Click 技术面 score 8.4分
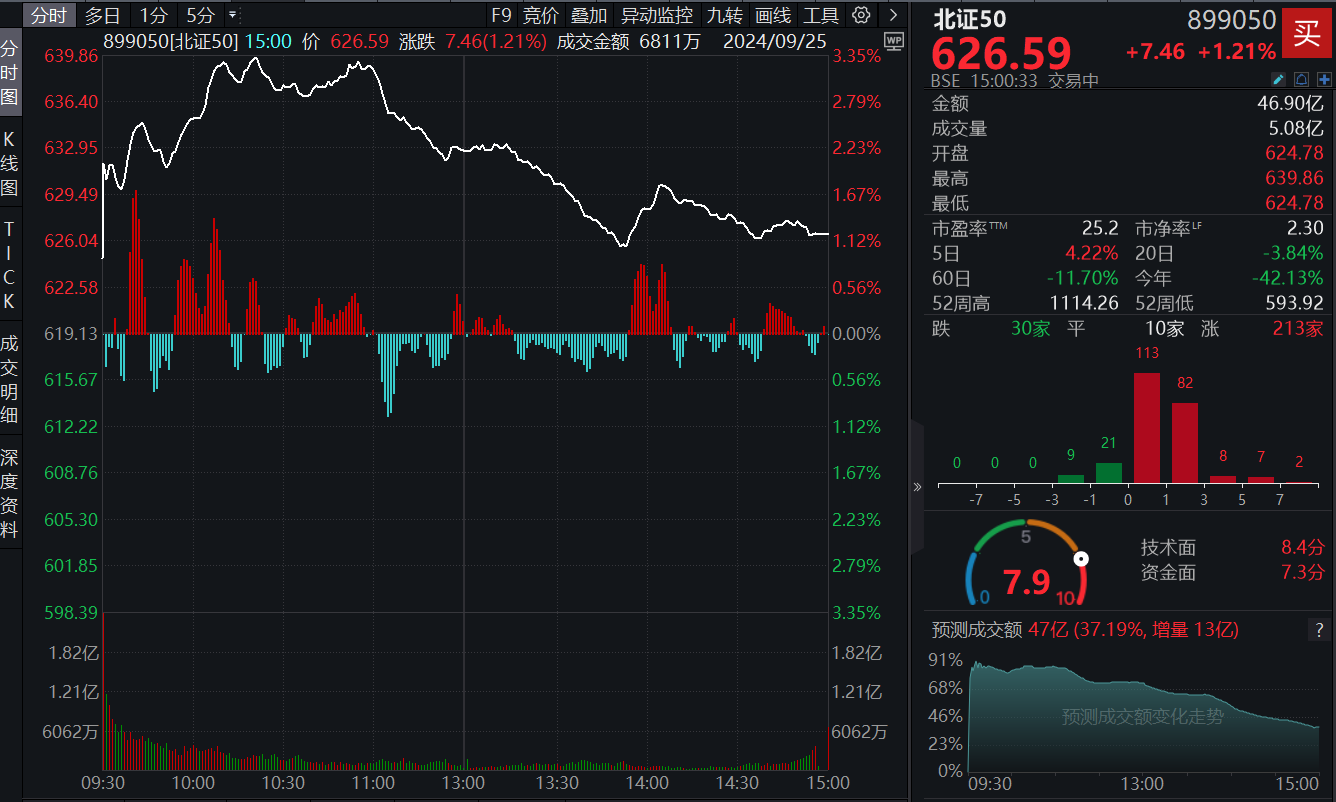1336x802 pixels. click(1303, 547)
